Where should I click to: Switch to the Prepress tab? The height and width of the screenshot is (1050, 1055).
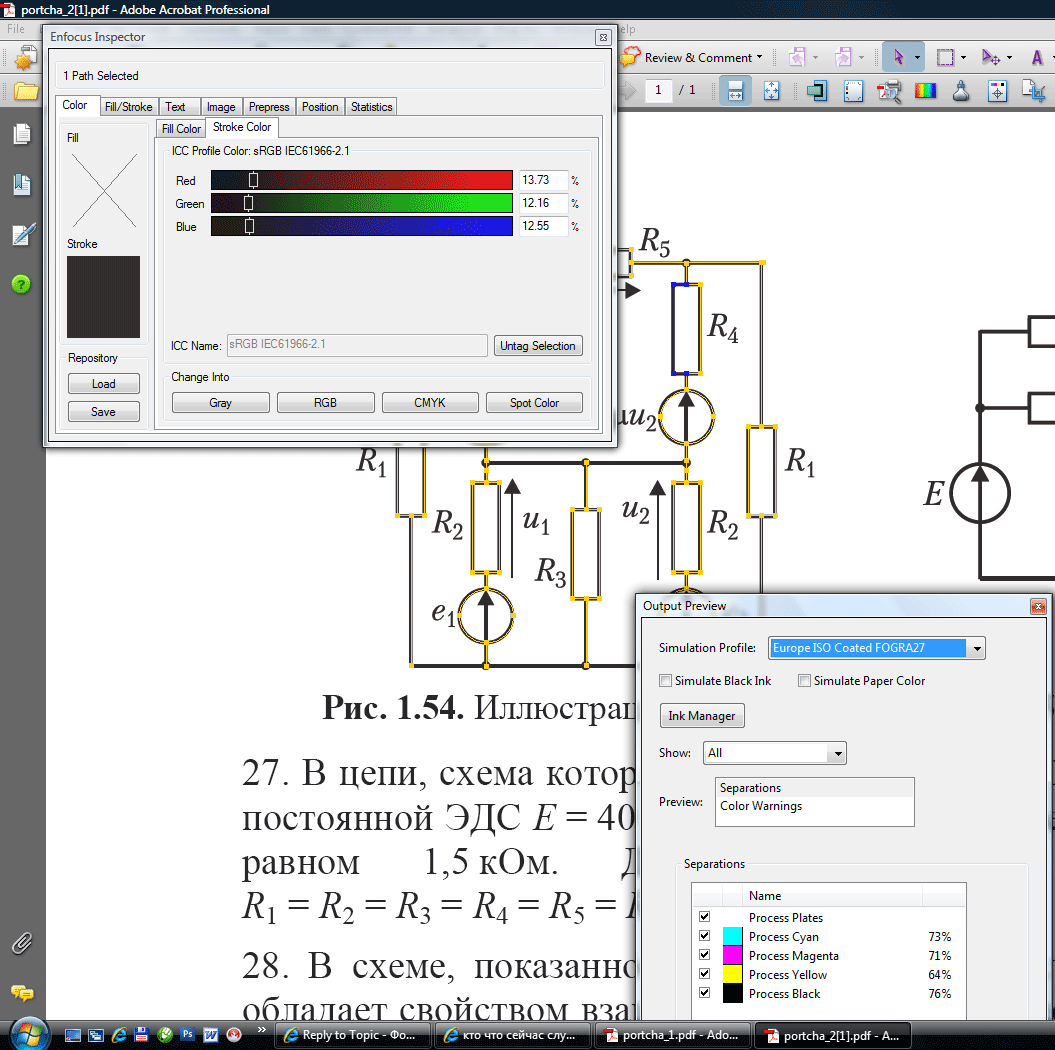point(269,107)
